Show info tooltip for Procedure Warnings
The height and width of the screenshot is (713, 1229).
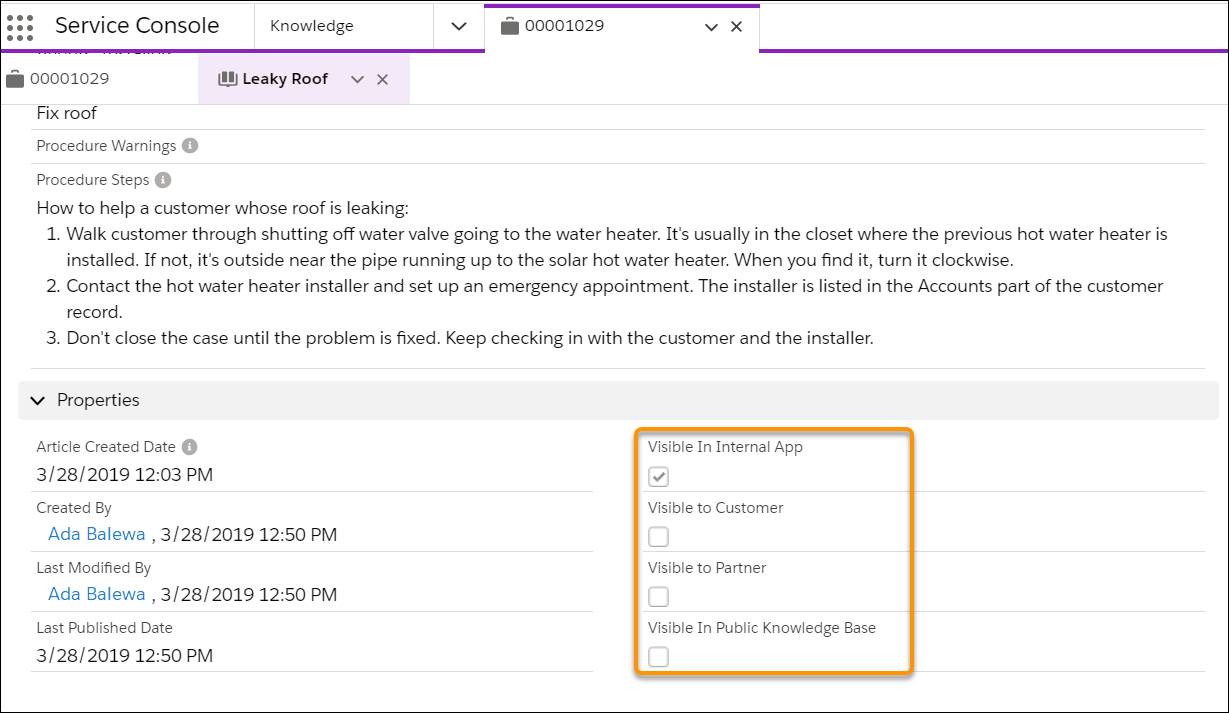click(190, 145)
